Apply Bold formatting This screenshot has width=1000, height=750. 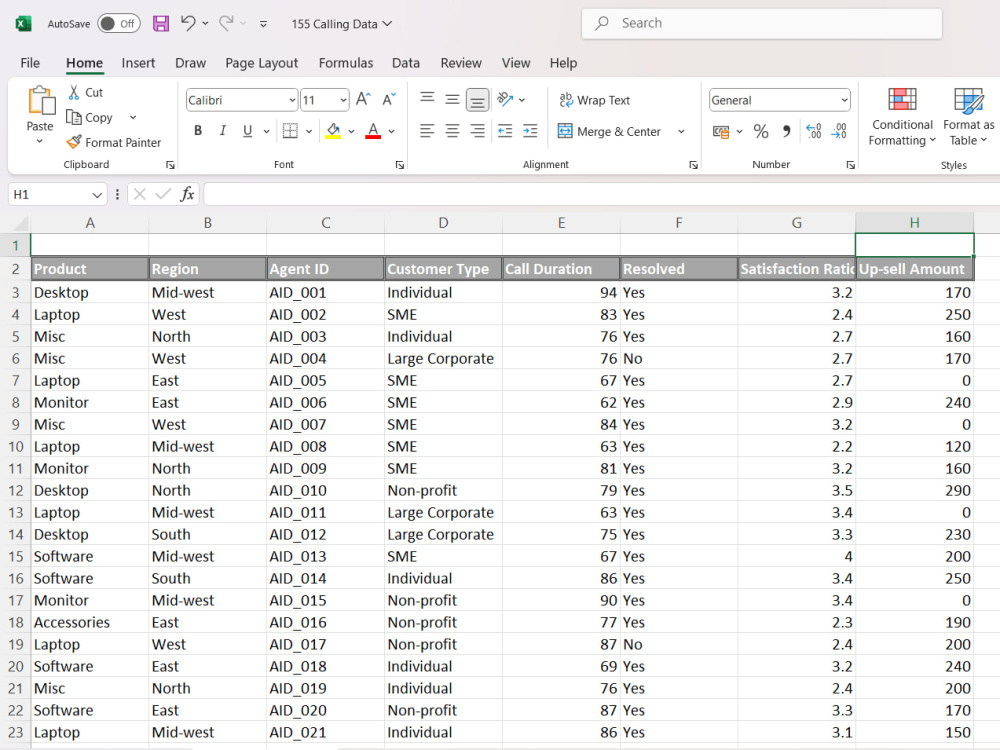pos(198,131)
